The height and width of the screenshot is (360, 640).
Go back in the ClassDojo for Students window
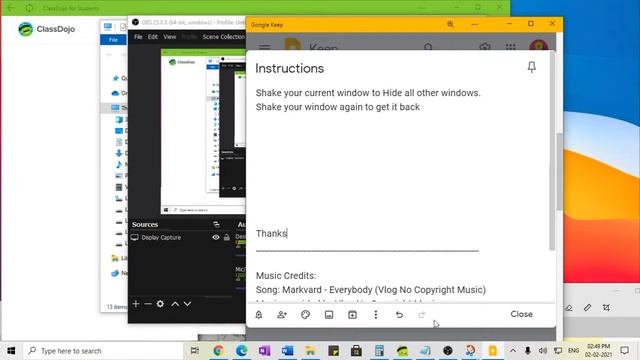tap(10, 8)
